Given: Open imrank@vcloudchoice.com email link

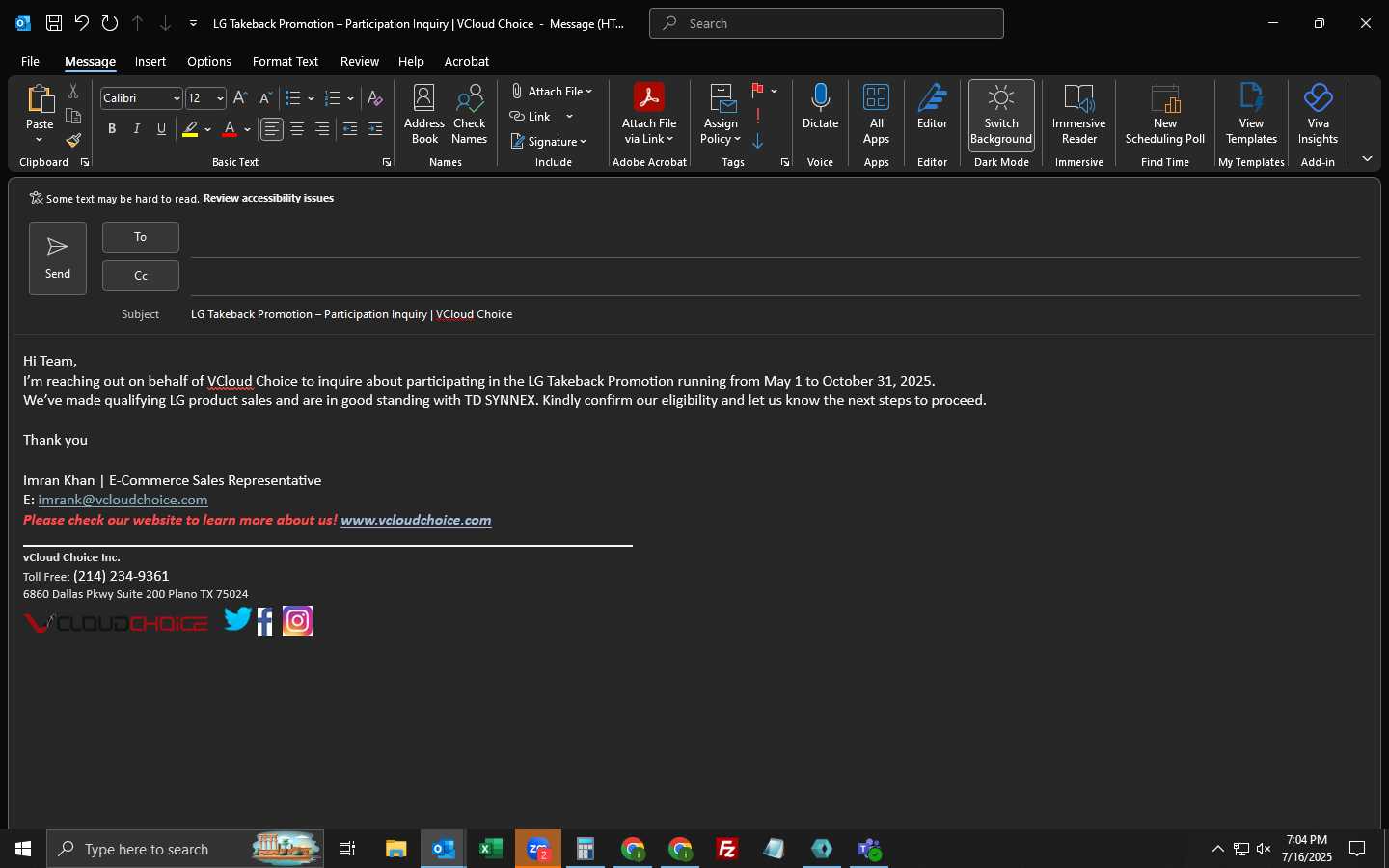Looking at the screenshot, I should [x=123, y=500].
